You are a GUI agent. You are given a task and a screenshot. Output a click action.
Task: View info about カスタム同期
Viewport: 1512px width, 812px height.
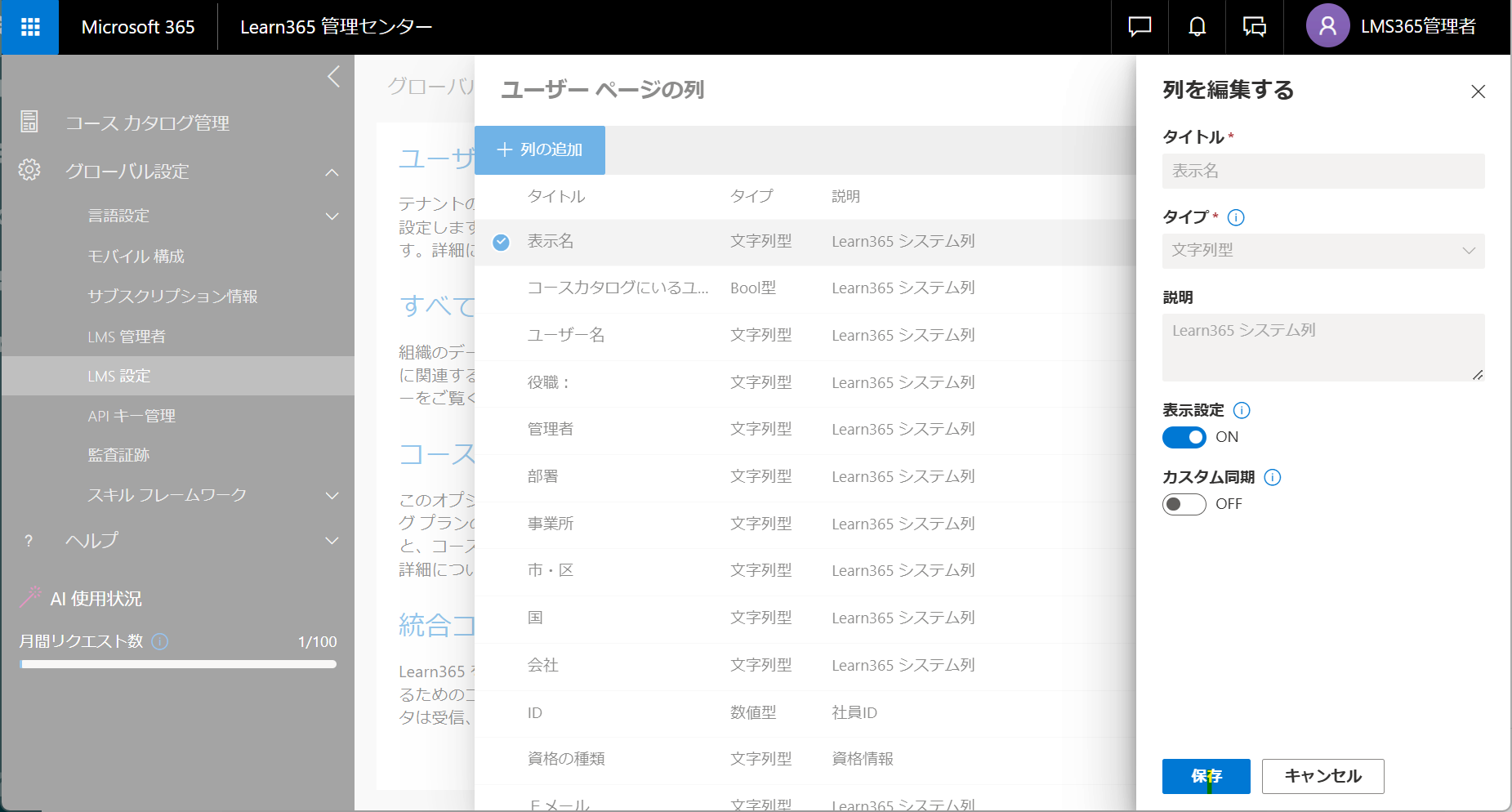(1272, 477)
